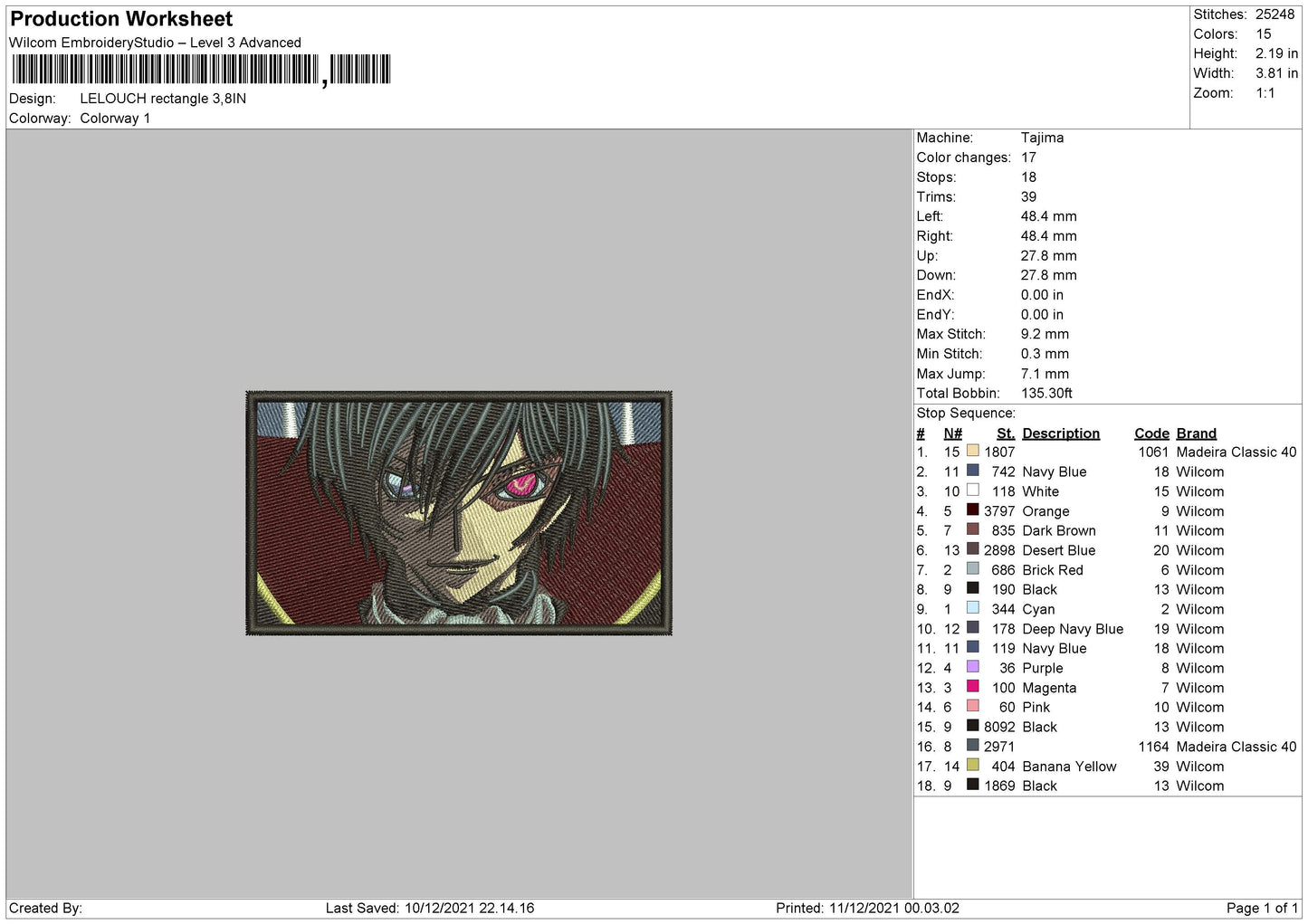This screenshot has width=1308, height=924.
Task: Click the 'Created By:' footer label
Action: 45,908
